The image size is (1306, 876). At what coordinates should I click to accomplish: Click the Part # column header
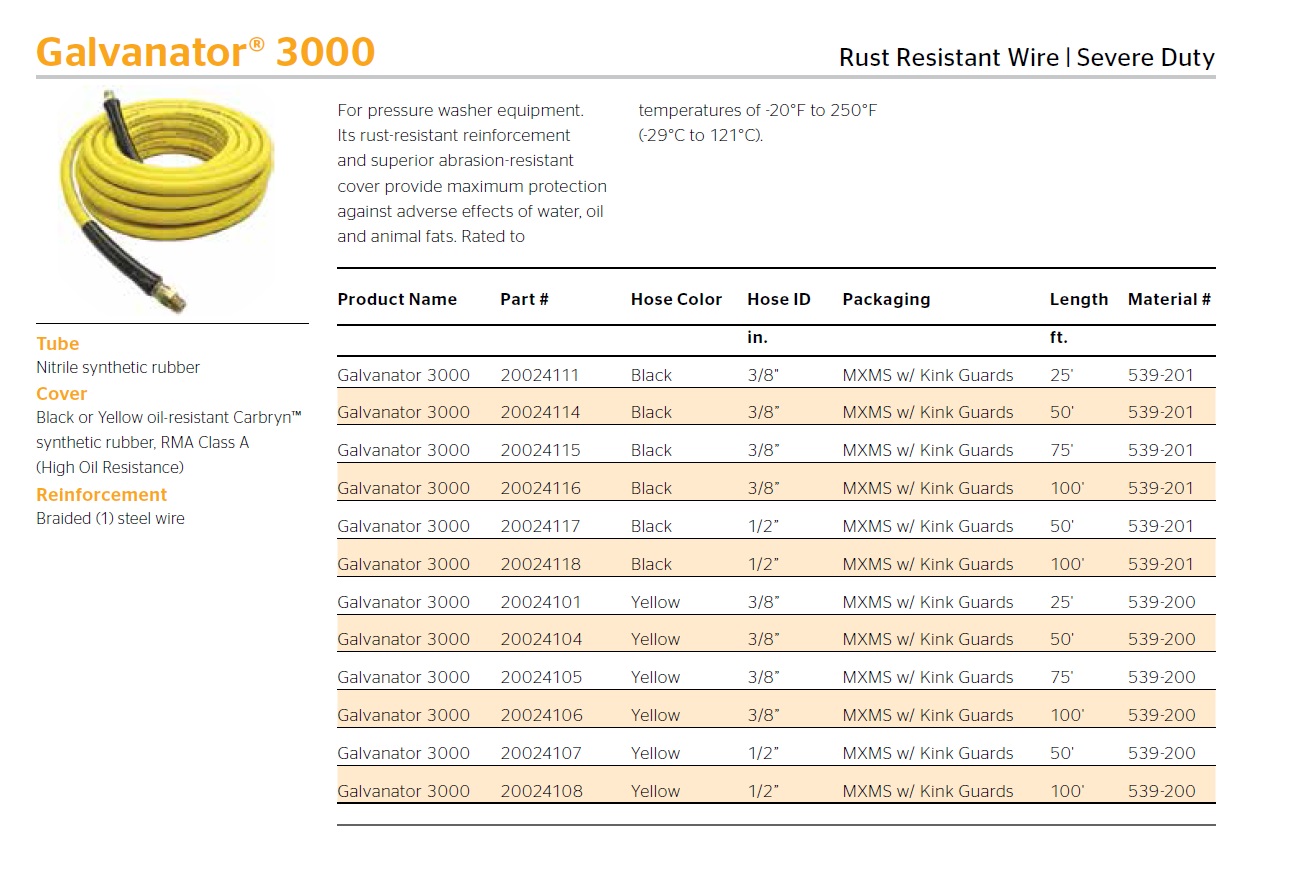pos(524,299)
